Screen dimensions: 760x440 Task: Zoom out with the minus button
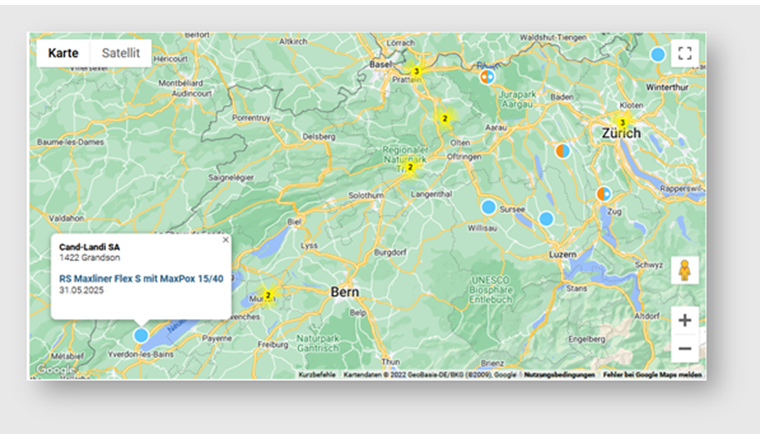684,349
